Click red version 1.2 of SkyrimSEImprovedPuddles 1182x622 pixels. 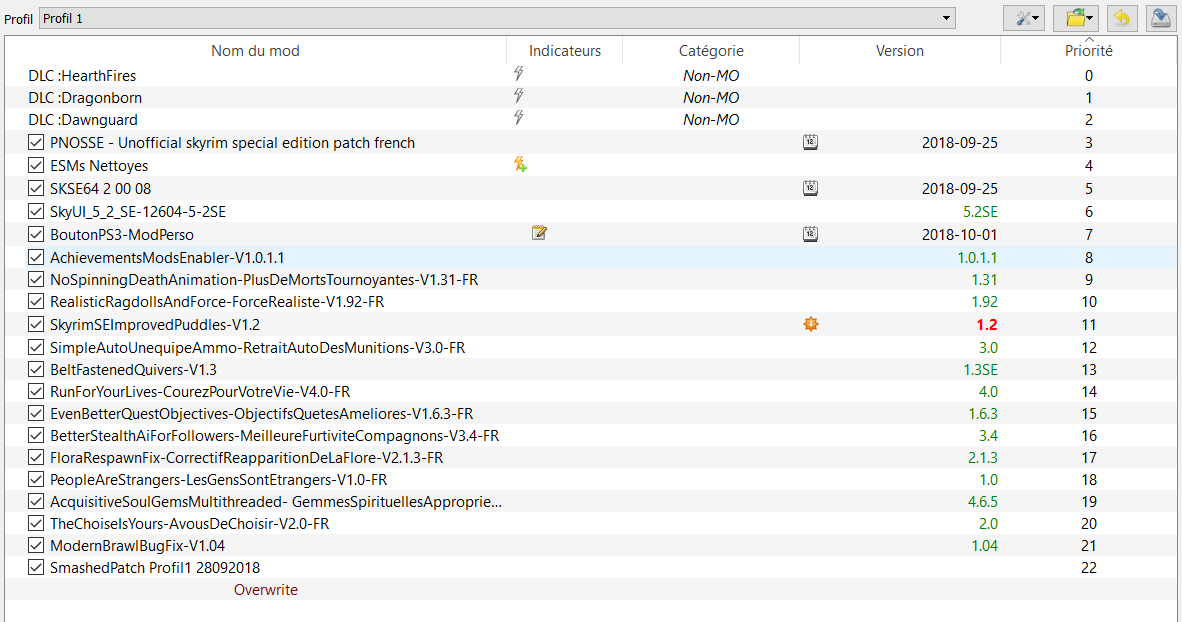tap(987, 325)
